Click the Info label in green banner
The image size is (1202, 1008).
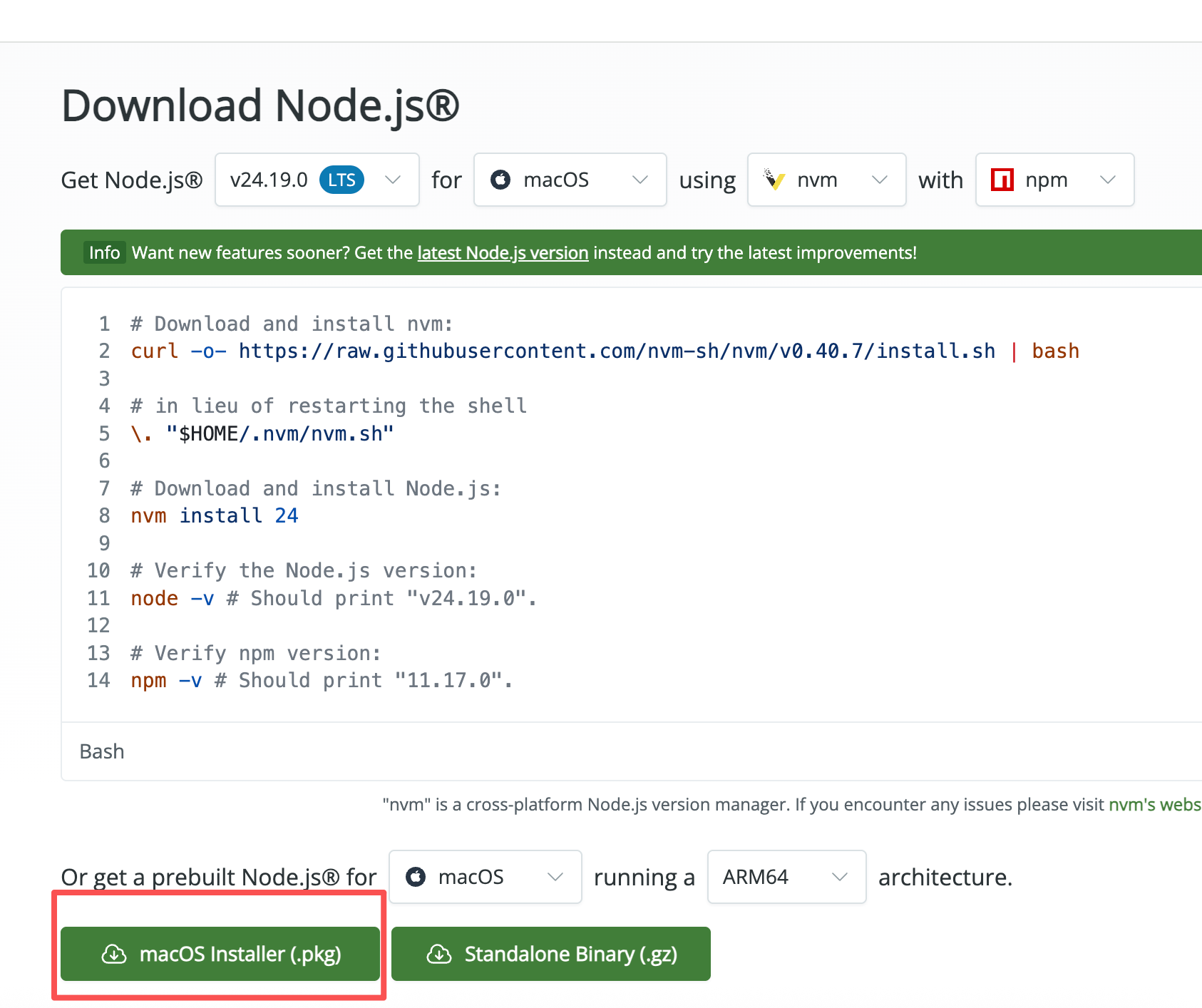click(104, 253)
